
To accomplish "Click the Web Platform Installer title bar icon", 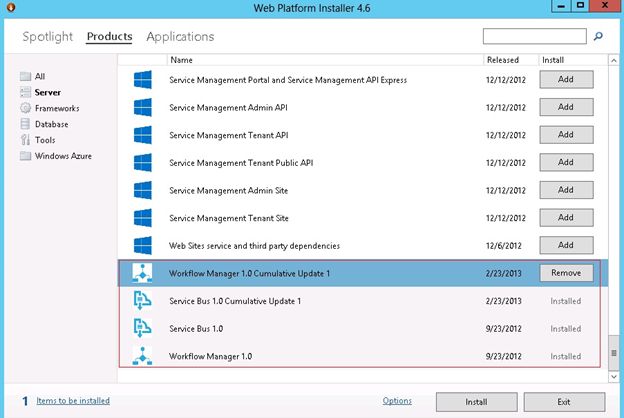I will (x=11, y=7).
